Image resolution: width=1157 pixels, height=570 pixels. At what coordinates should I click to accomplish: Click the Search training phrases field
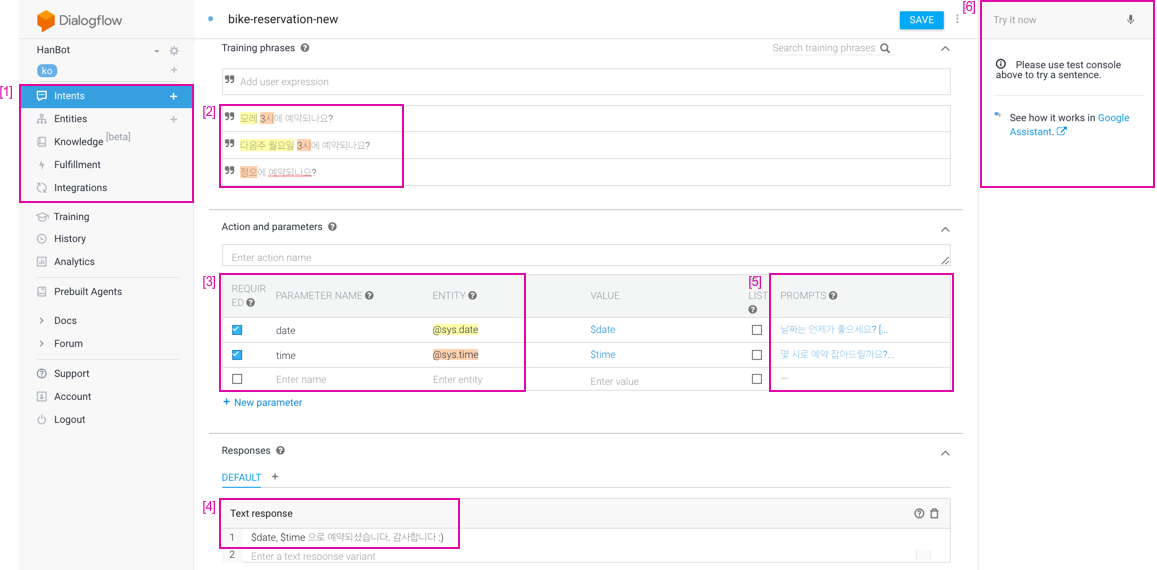pos(823,48)
